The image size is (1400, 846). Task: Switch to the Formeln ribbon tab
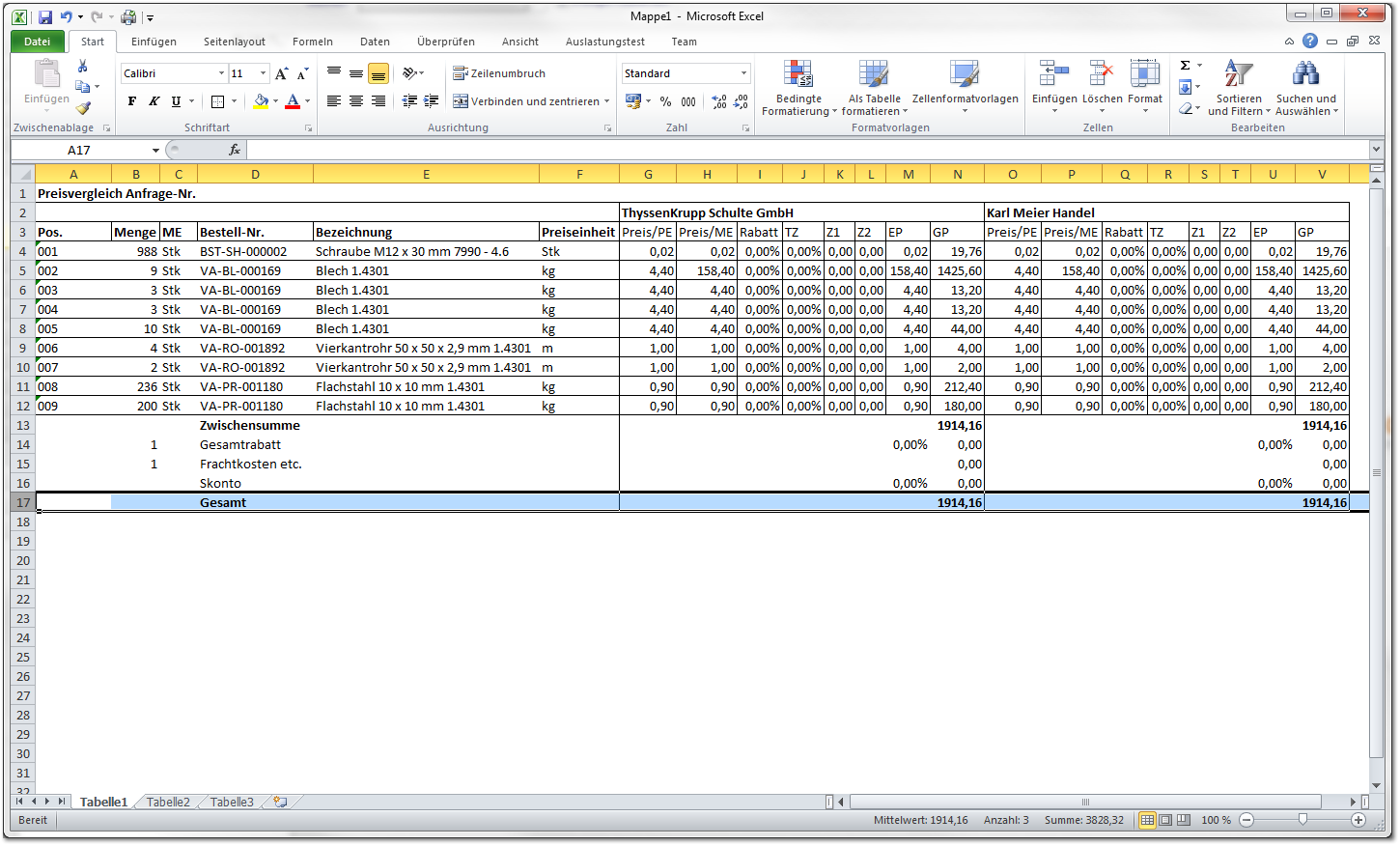(313, 42)
